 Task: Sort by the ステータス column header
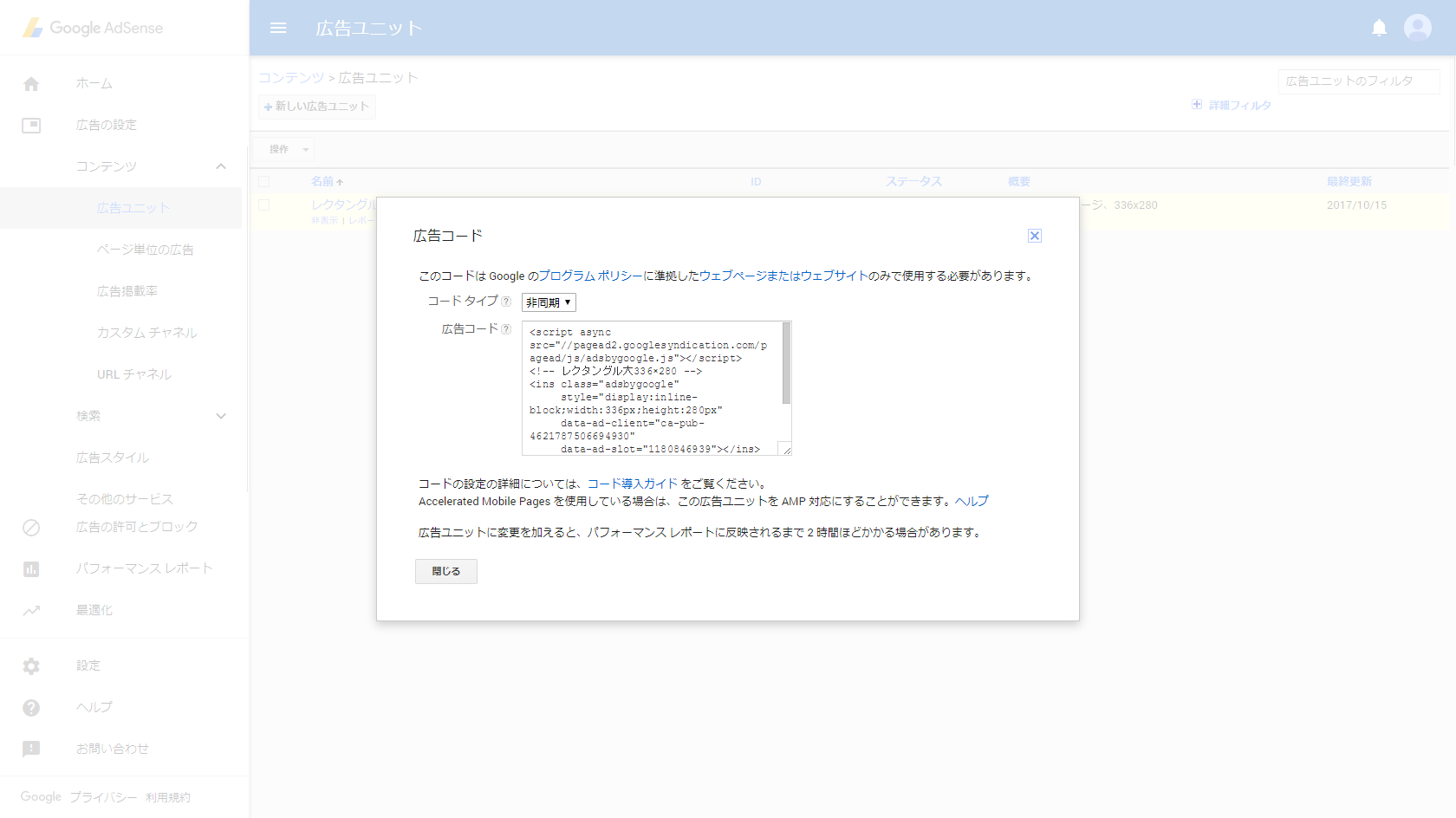click(x=913, y=182)
